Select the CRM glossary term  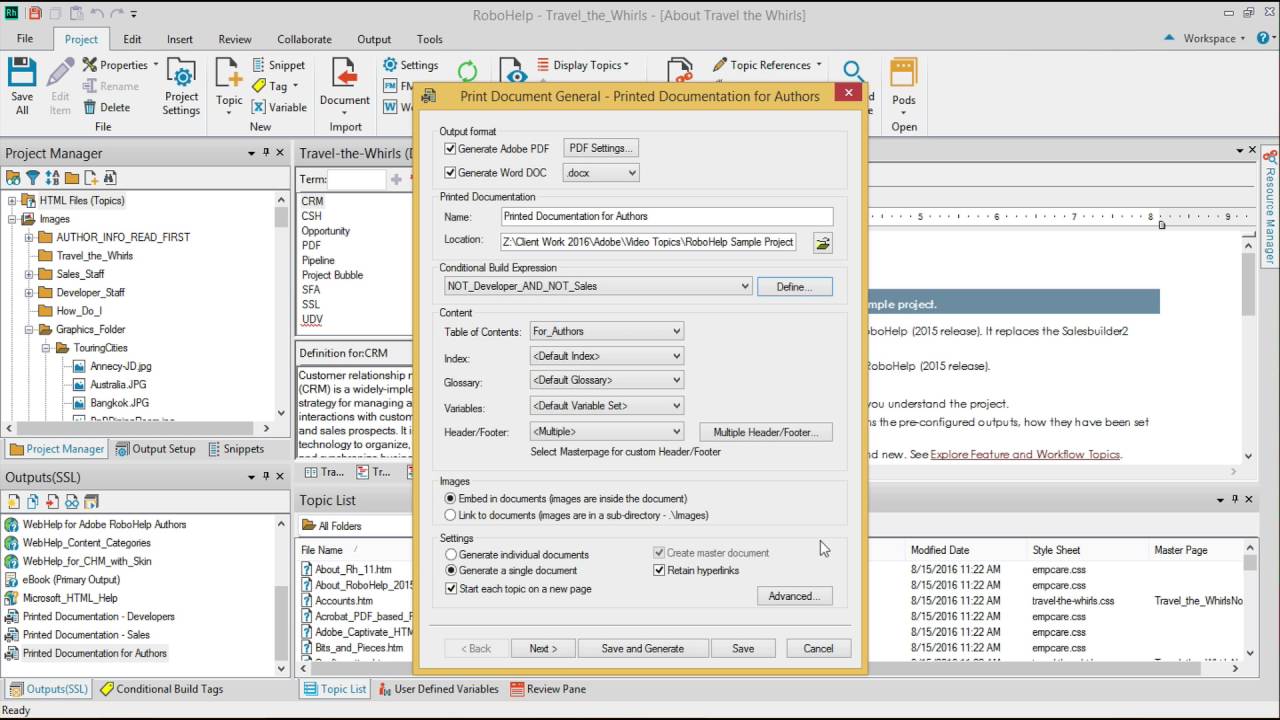tap(312, 201)
